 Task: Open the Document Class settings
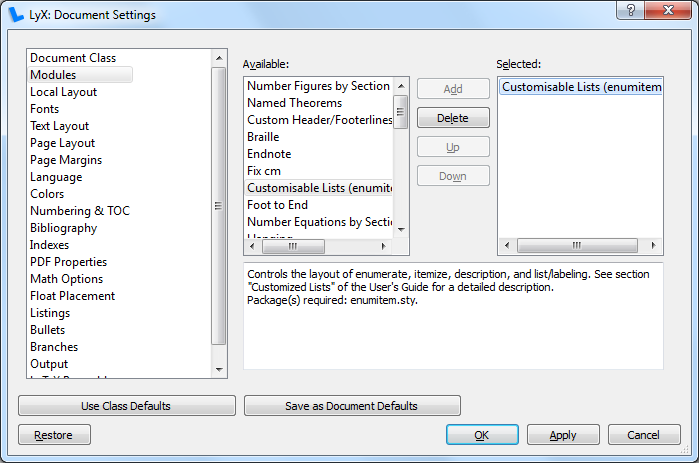[73, 58]
